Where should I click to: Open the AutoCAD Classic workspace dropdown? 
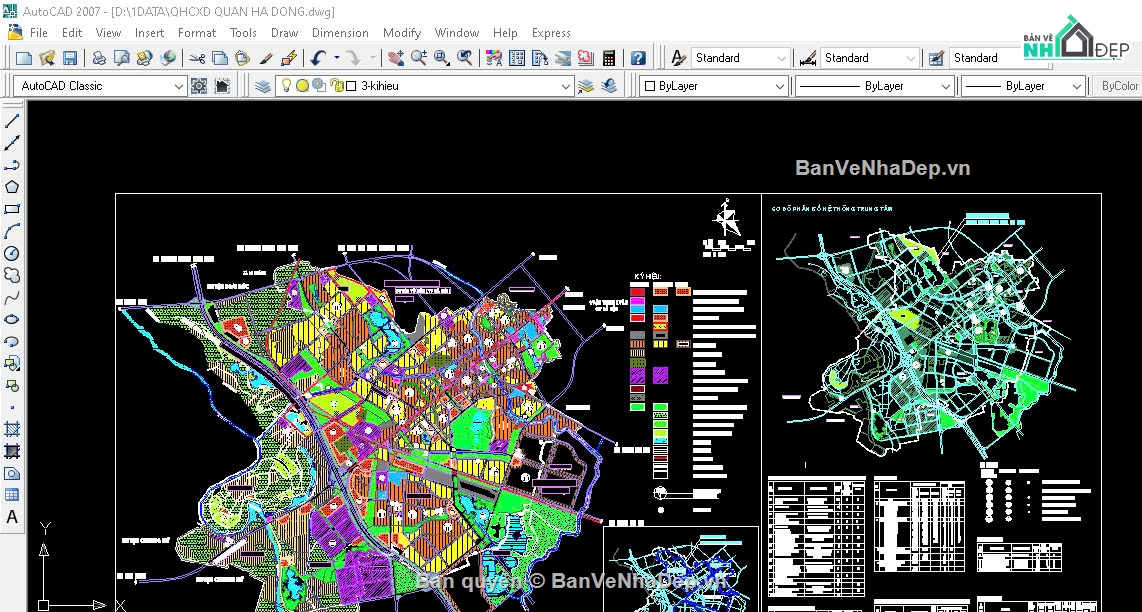click(179, 86)
